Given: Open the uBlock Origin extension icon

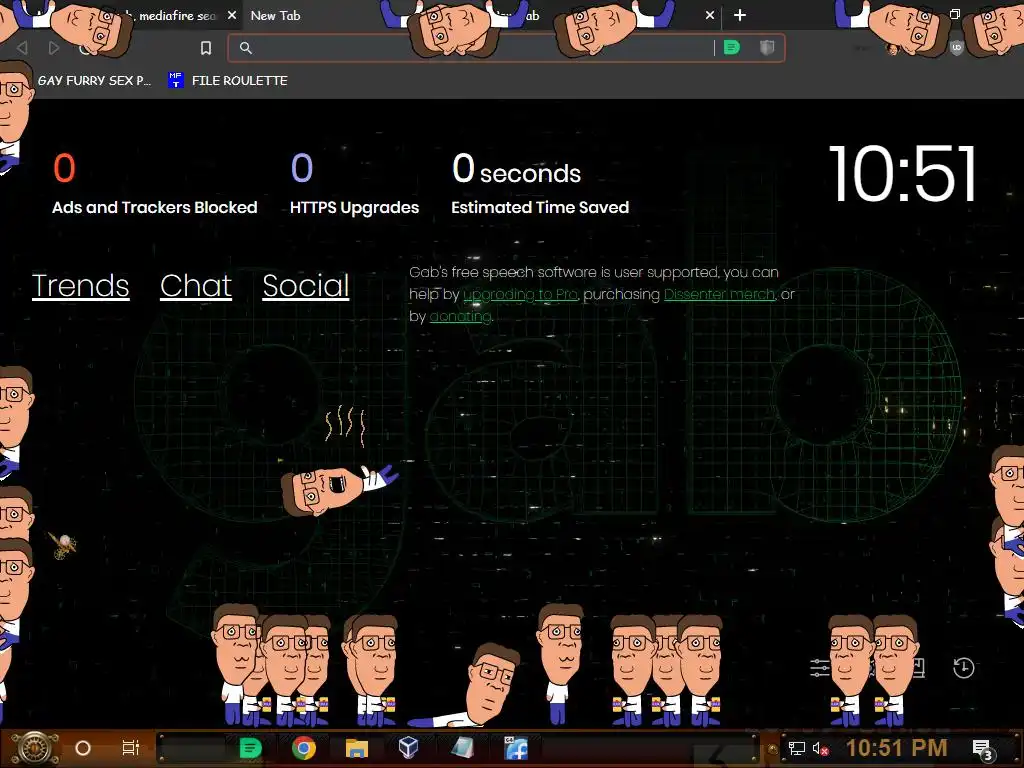Looking at the screenshot, I should click(x=957, y=48).
